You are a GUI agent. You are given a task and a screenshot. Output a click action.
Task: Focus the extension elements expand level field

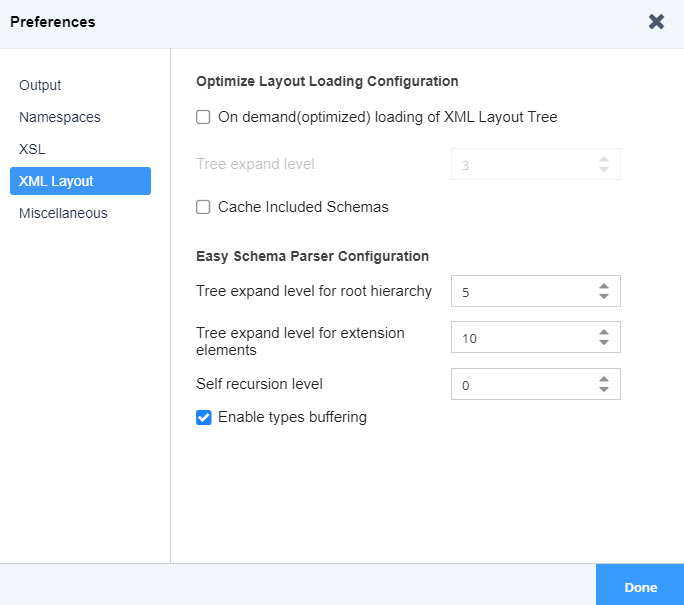[520, 338]
